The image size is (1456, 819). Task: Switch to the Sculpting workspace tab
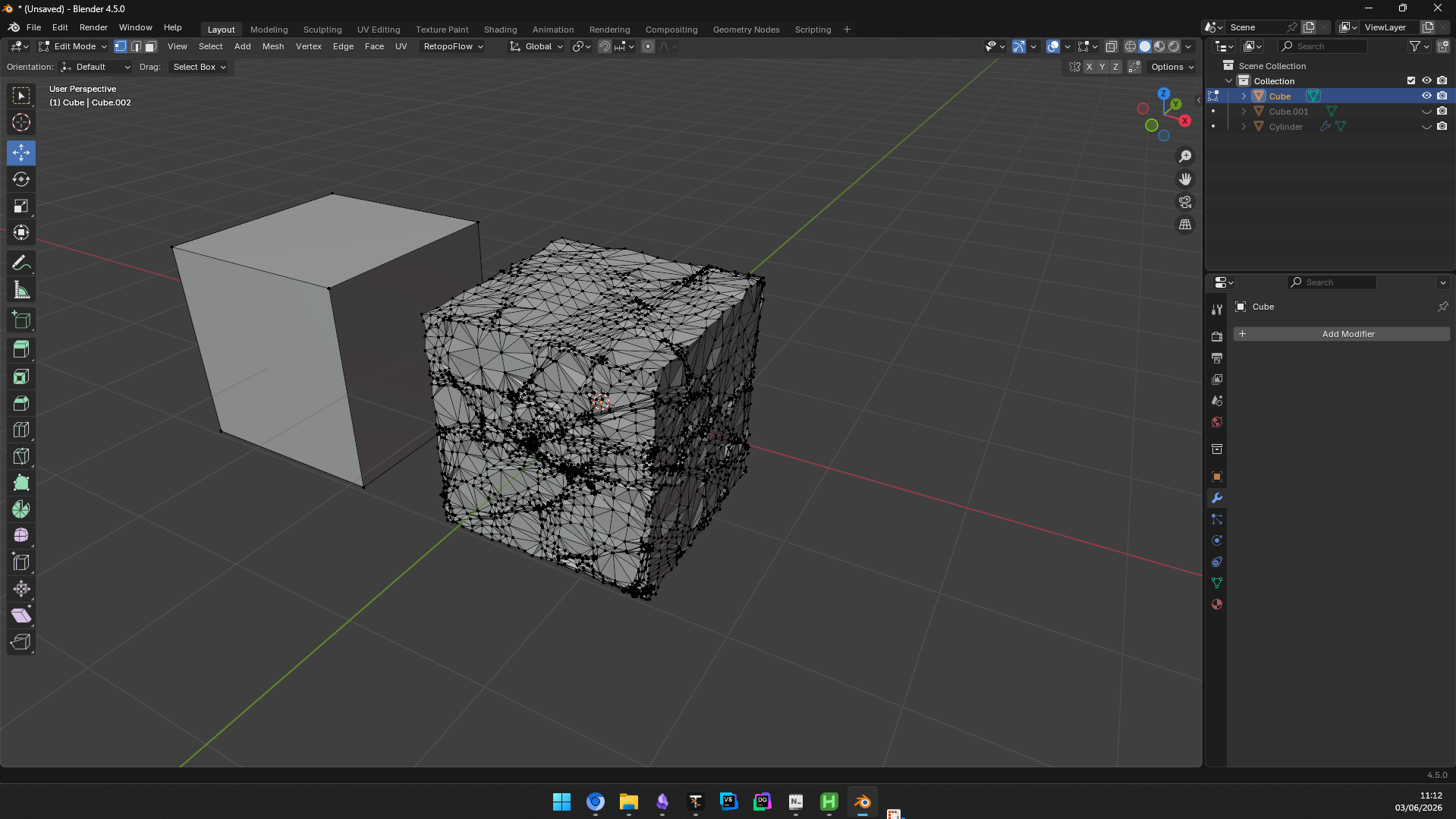point(322,30)
